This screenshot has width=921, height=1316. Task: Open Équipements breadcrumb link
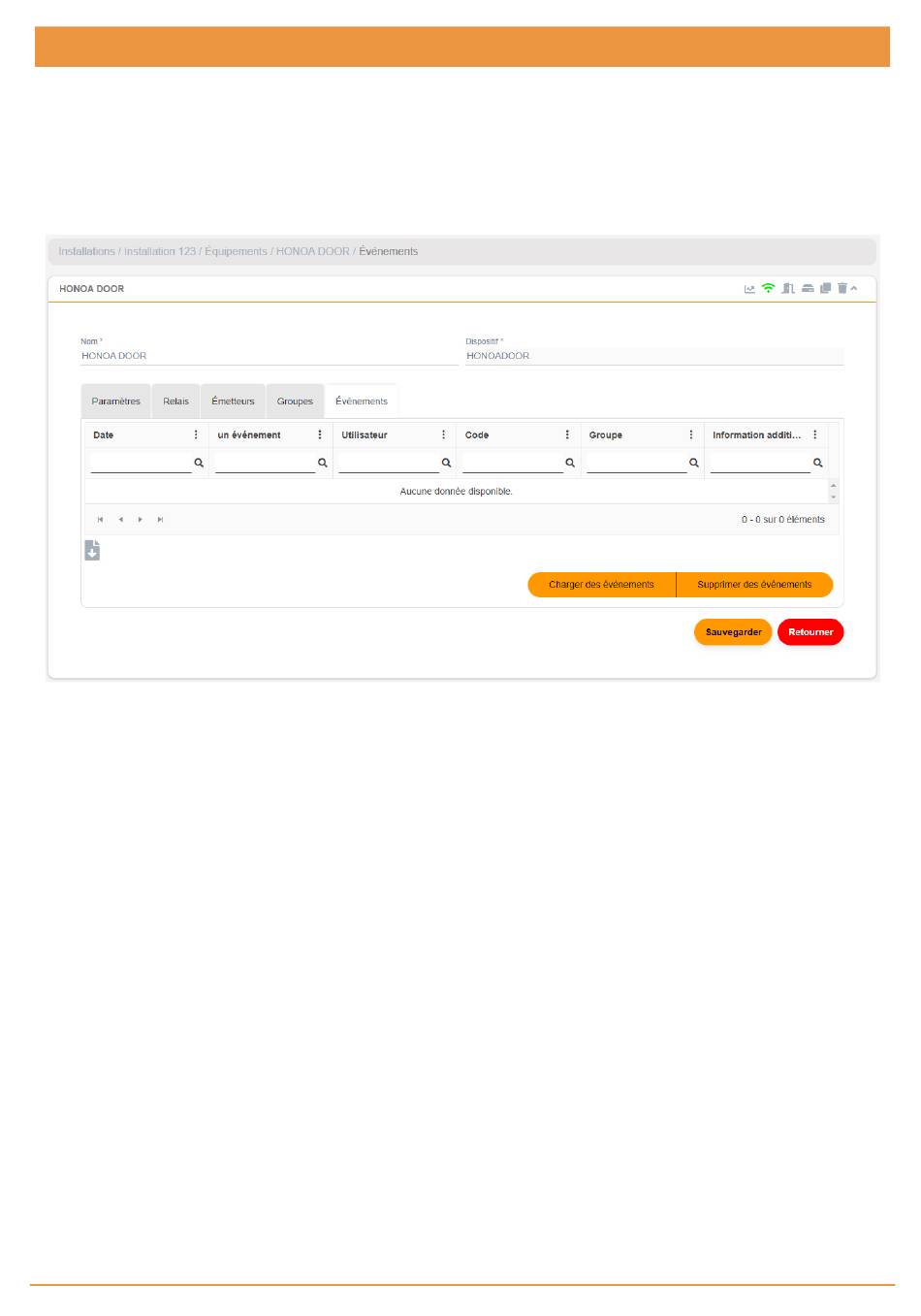pos(236,251)
